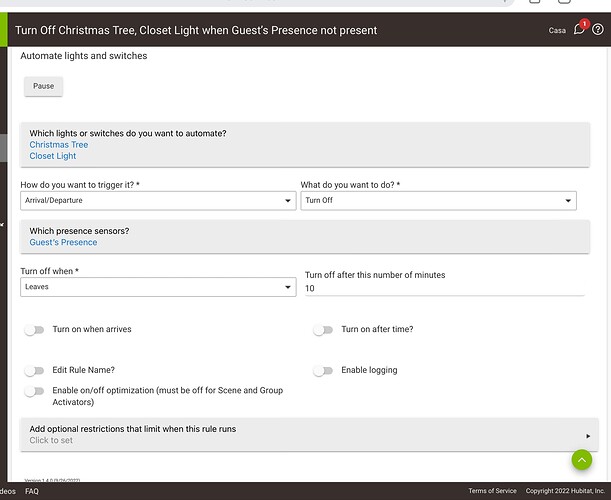Viewport: 611px width, 500px height.
Task: Click the minutes delay input field
Action: click(440, 288)
